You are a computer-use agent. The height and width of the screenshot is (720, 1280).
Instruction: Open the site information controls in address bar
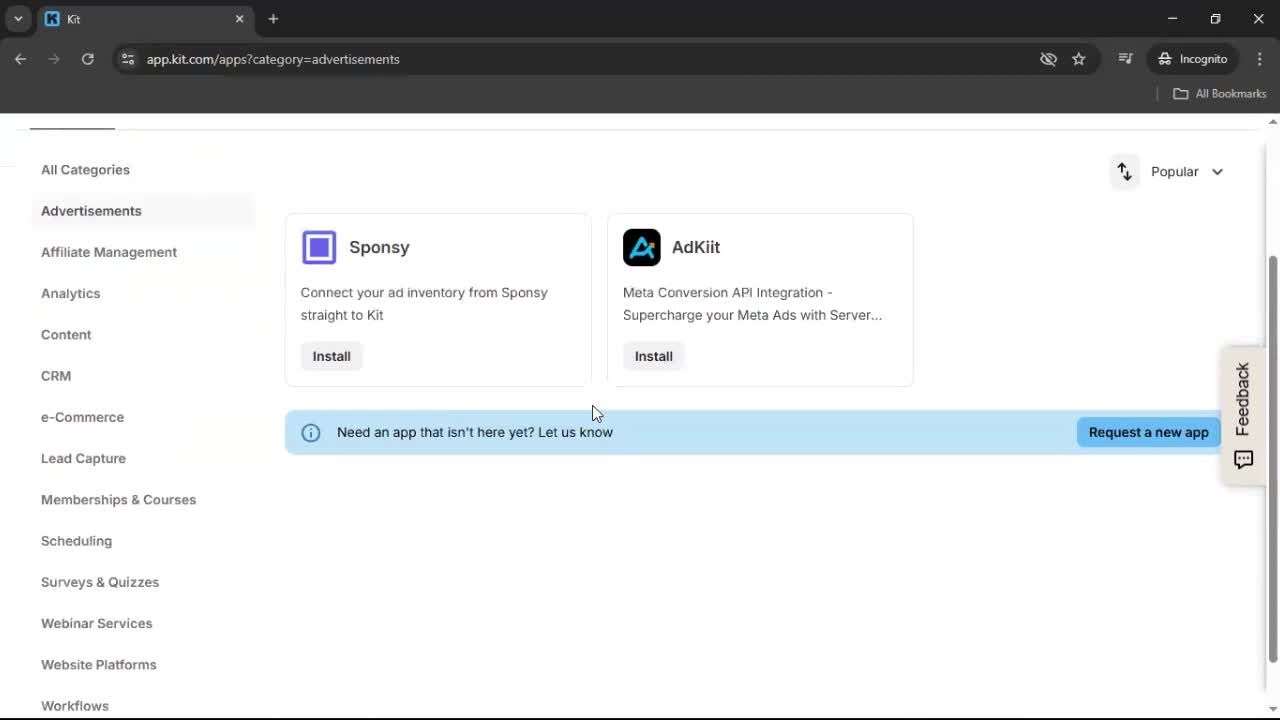pyautogui.click(x=128, y=59)
